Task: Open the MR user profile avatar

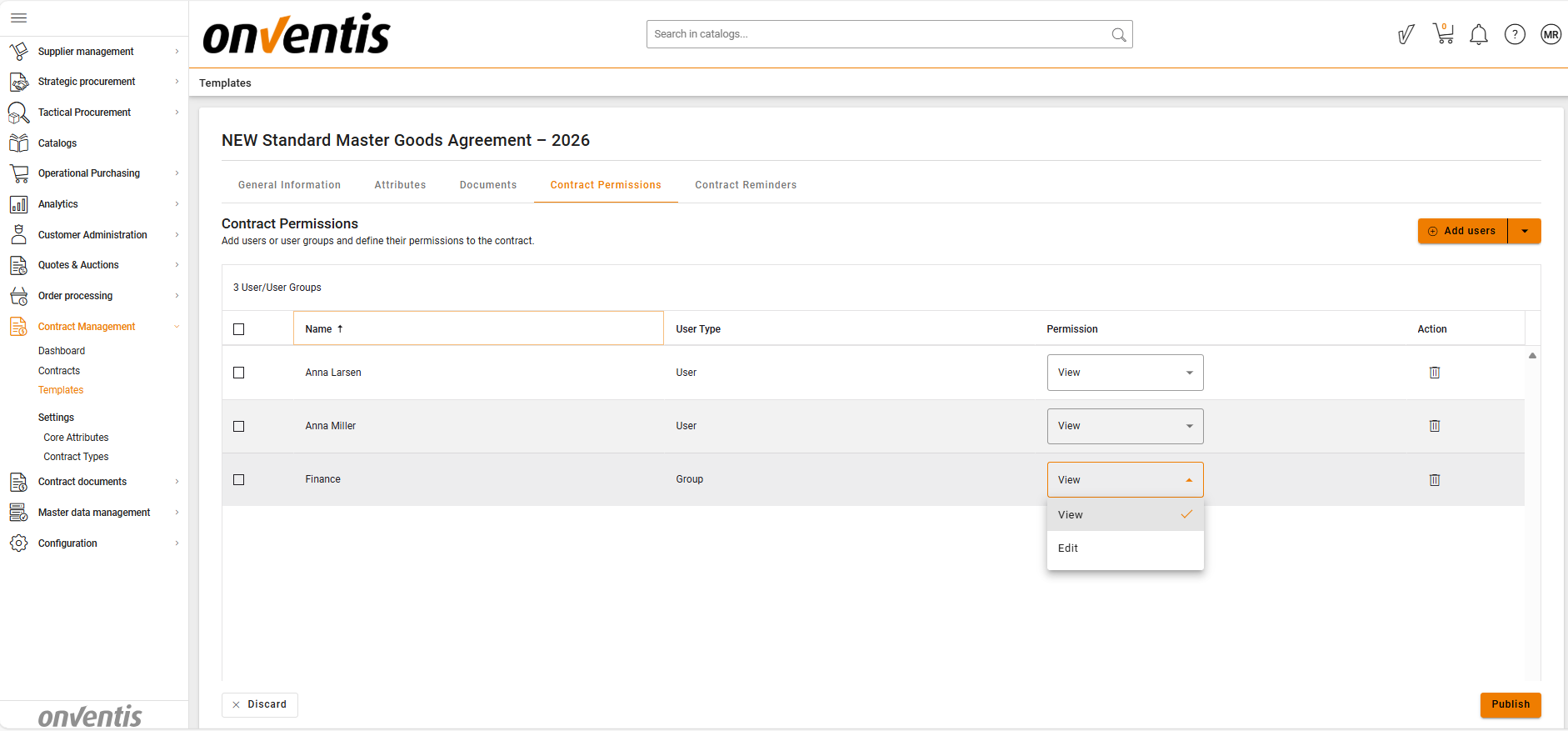Action: coord(1551,34)
